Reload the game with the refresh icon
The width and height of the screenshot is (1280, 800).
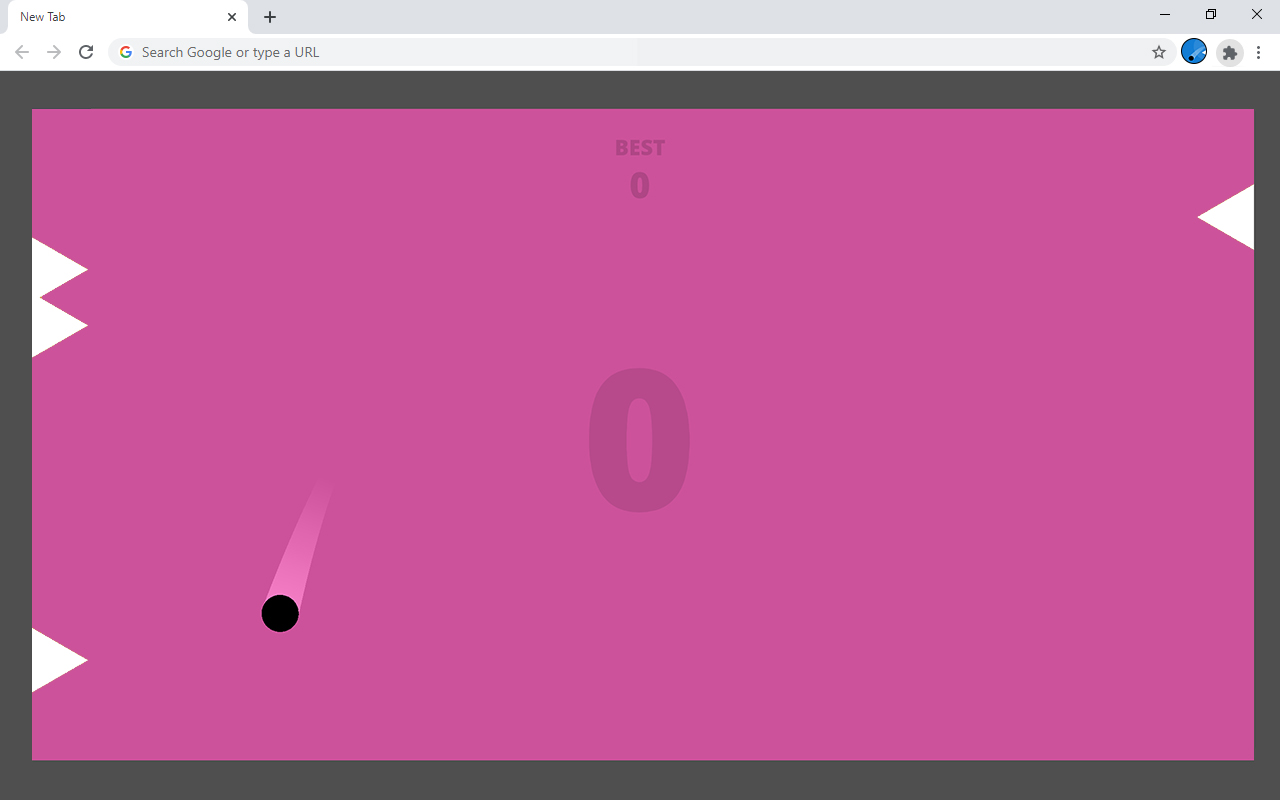[85, 52]
